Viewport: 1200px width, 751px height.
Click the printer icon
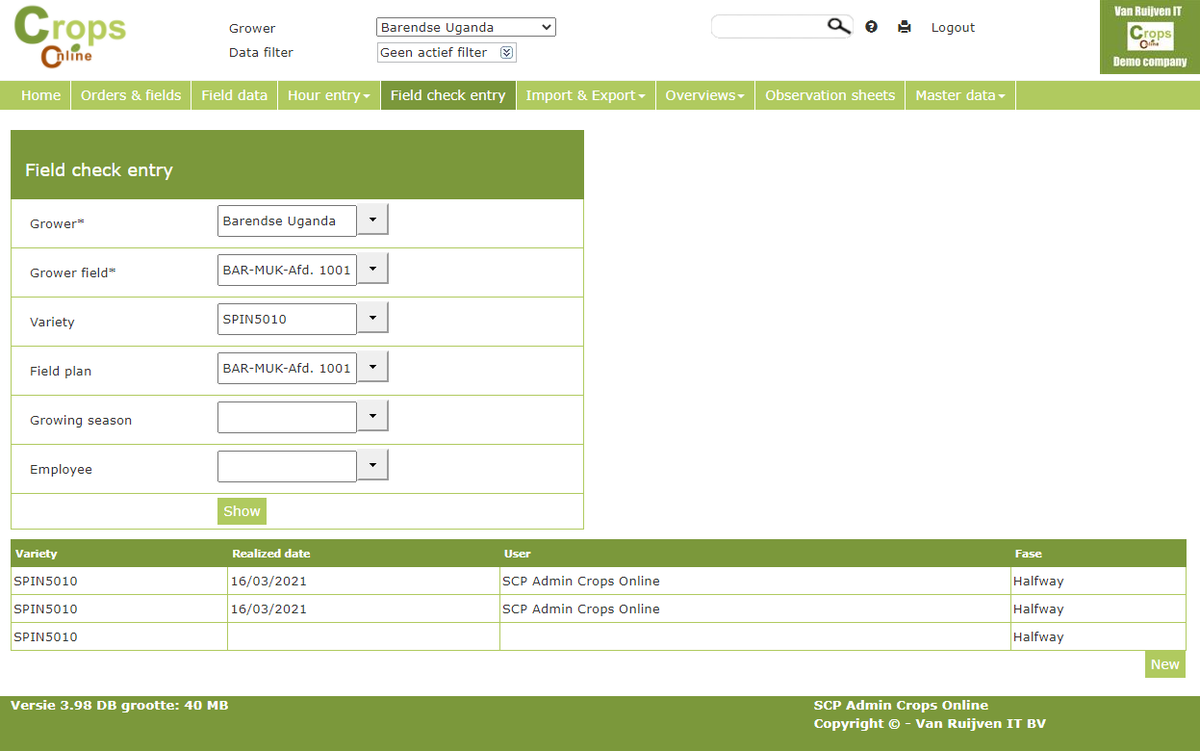(x=905, y=27)
